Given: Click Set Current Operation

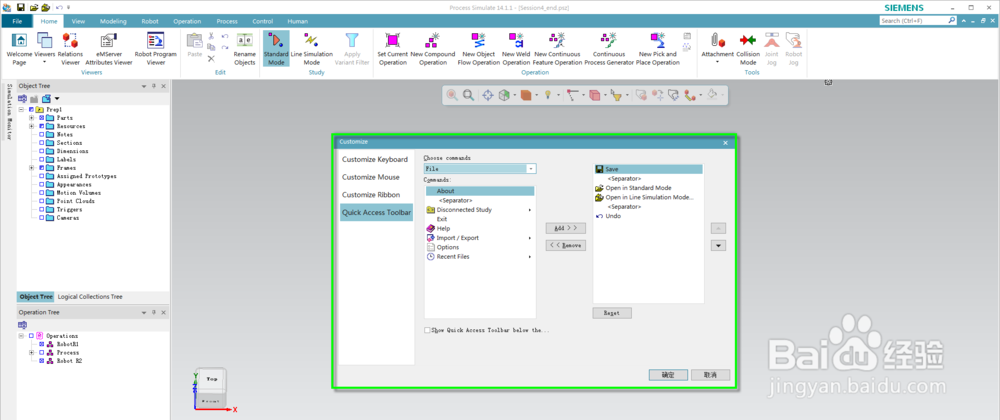Looking at the screenshot, I should point(392,48).
